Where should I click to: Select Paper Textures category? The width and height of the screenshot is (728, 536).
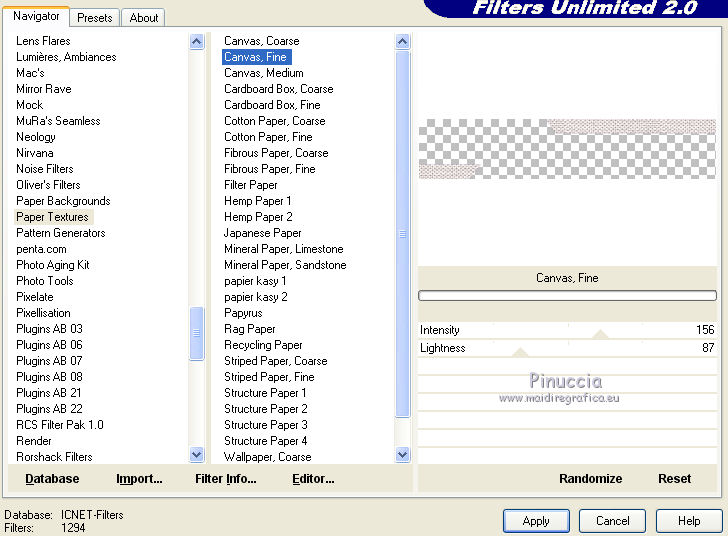click(52, 217)
